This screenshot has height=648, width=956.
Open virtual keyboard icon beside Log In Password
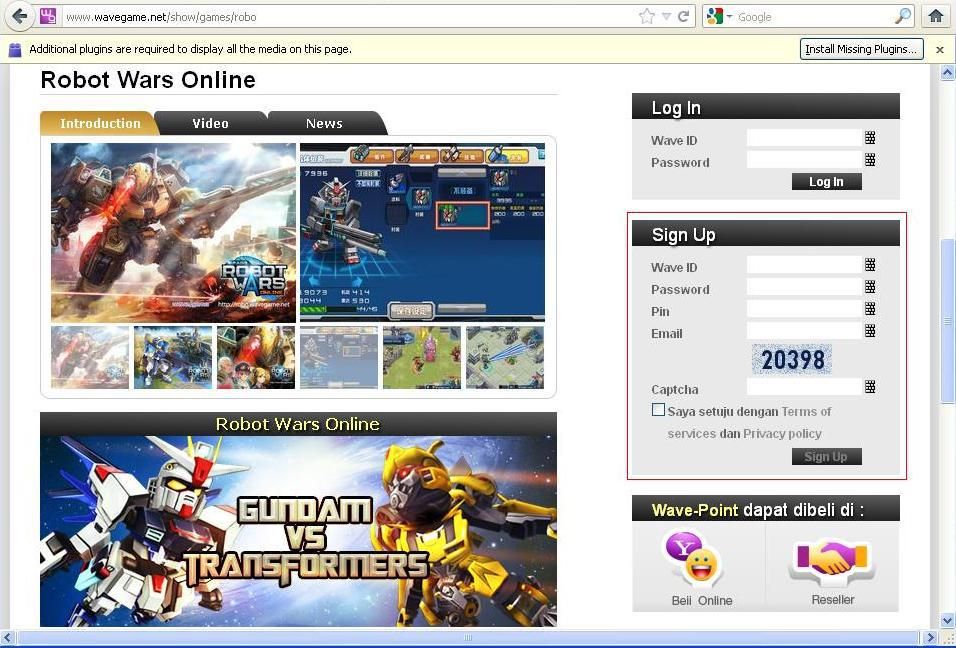870,160
